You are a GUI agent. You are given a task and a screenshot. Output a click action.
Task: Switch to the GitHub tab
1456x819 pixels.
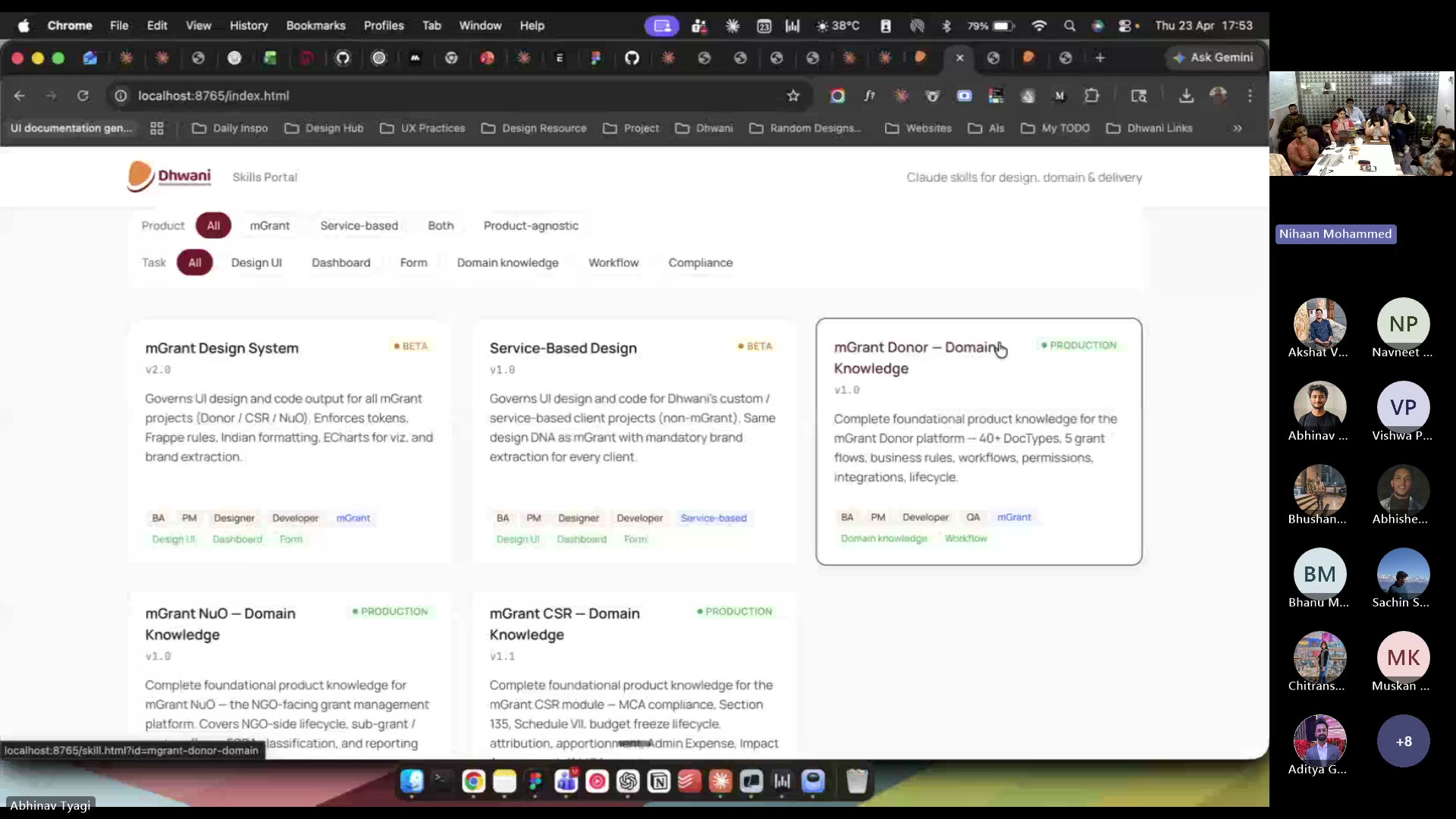tap(632, 58)
